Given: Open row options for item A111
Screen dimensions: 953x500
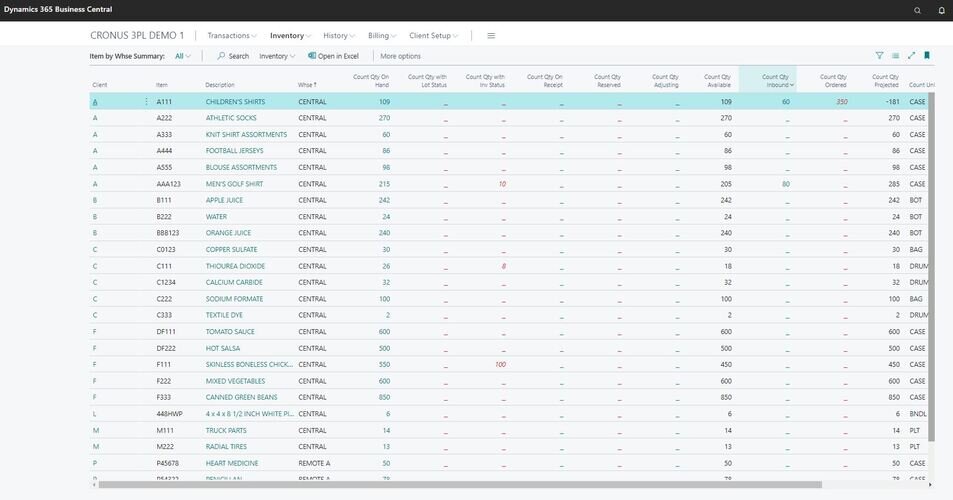Looking at the screenshot, I should tap(146, 102).
